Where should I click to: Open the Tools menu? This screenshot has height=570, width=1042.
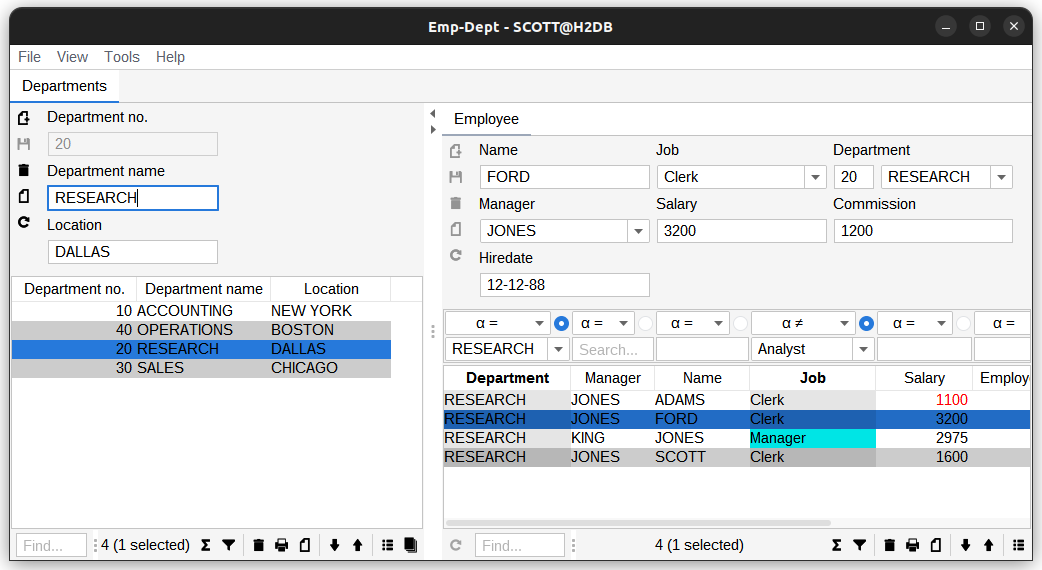coord(122,57)
